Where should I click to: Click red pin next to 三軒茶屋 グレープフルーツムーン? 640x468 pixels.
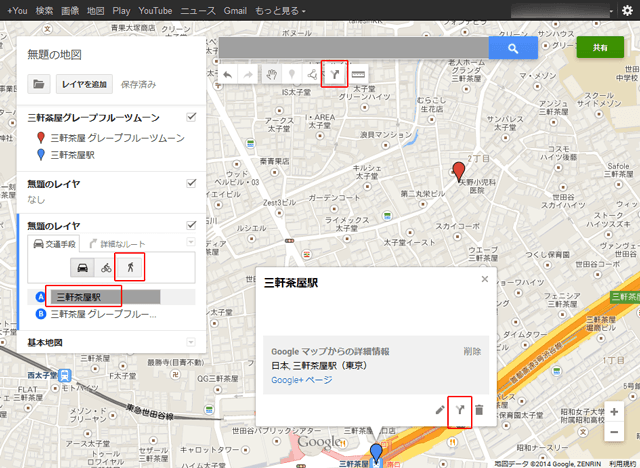click(41, 138)
